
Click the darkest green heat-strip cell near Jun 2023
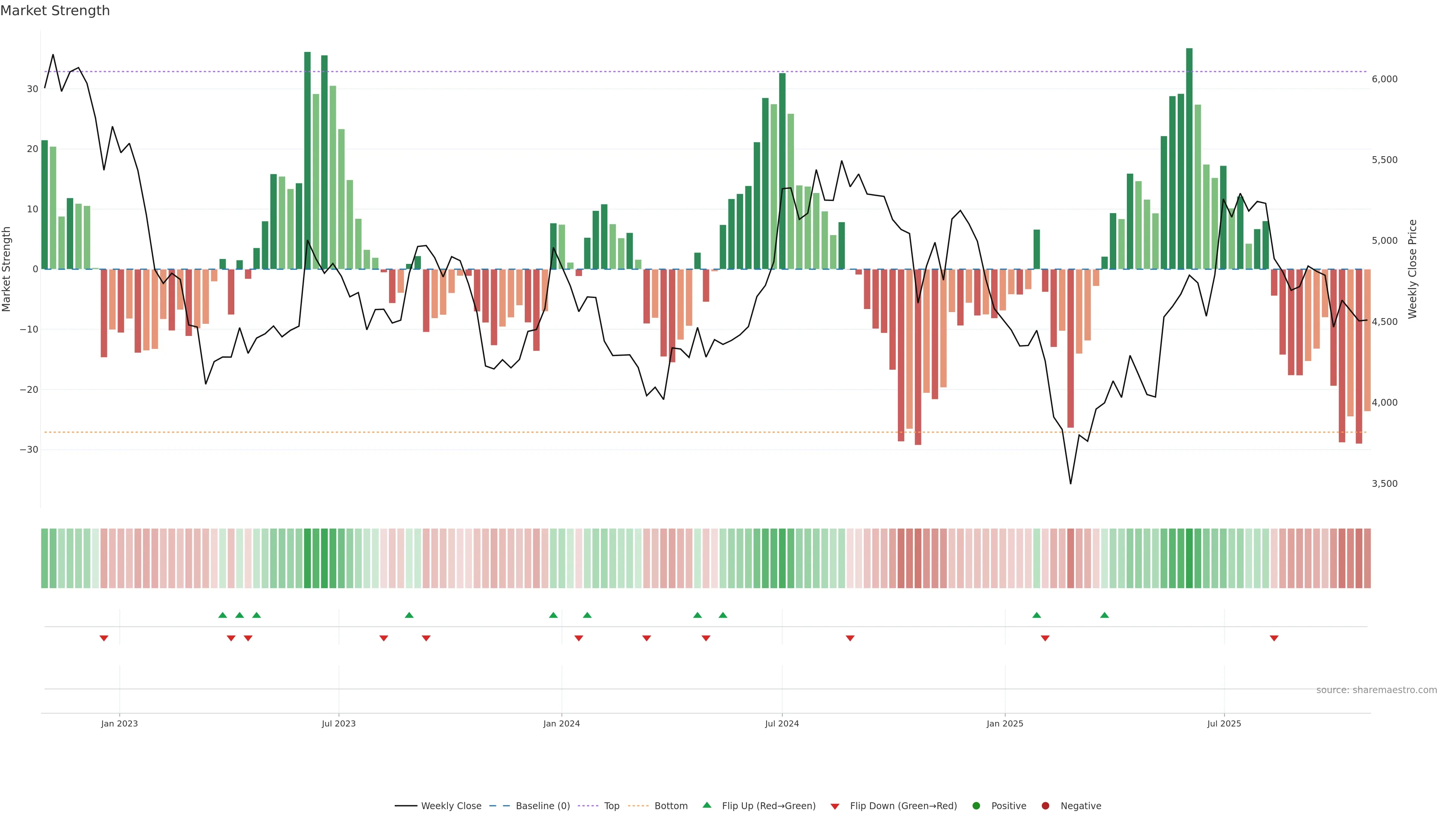pos(308,558)
